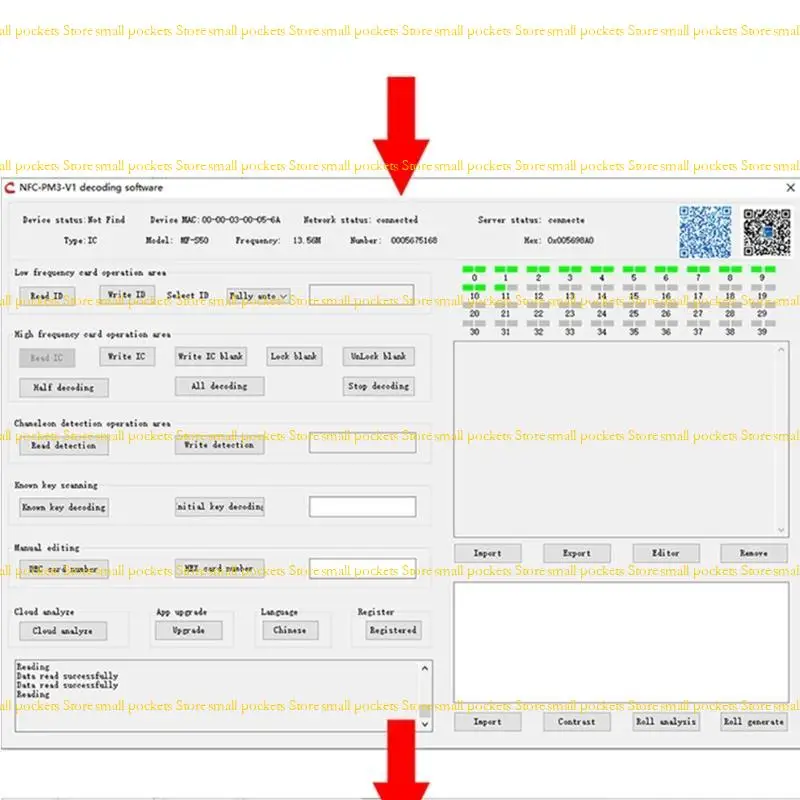The height and width of the screenshot is (800, 800).
Task: Click the NFC-PM3-V1 app logo icon
Action: 9,188
